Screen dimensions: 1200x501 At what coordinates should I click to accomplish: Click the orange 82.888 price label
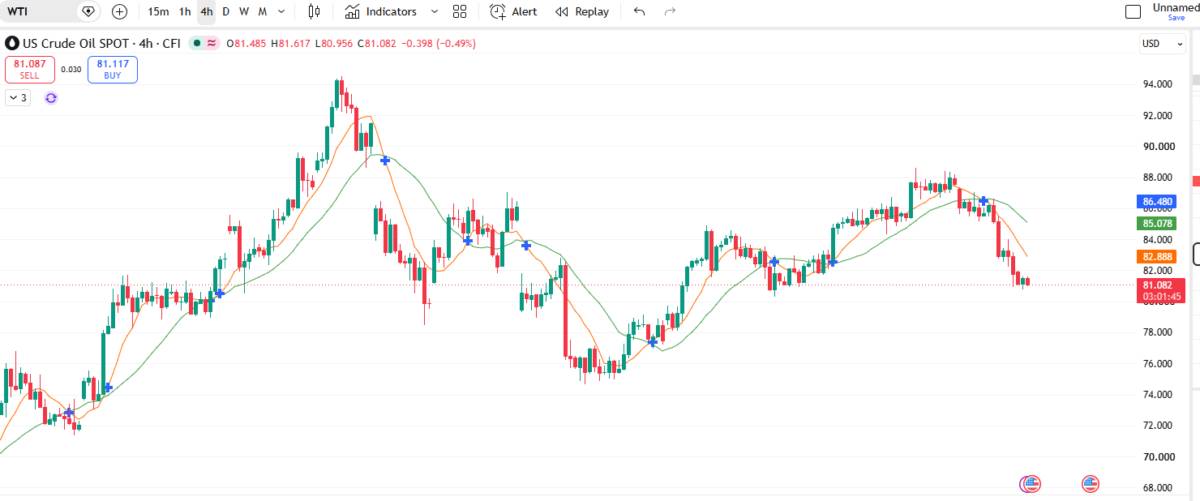tap(1156, 257)
